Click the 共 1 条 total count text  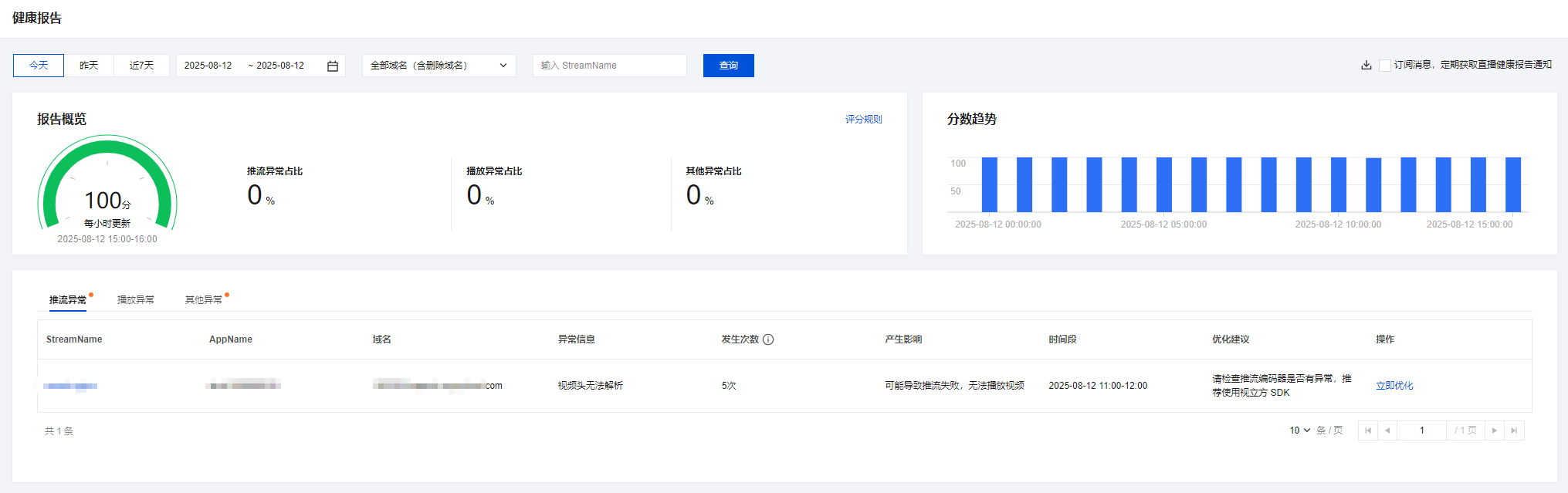[59, 431]
